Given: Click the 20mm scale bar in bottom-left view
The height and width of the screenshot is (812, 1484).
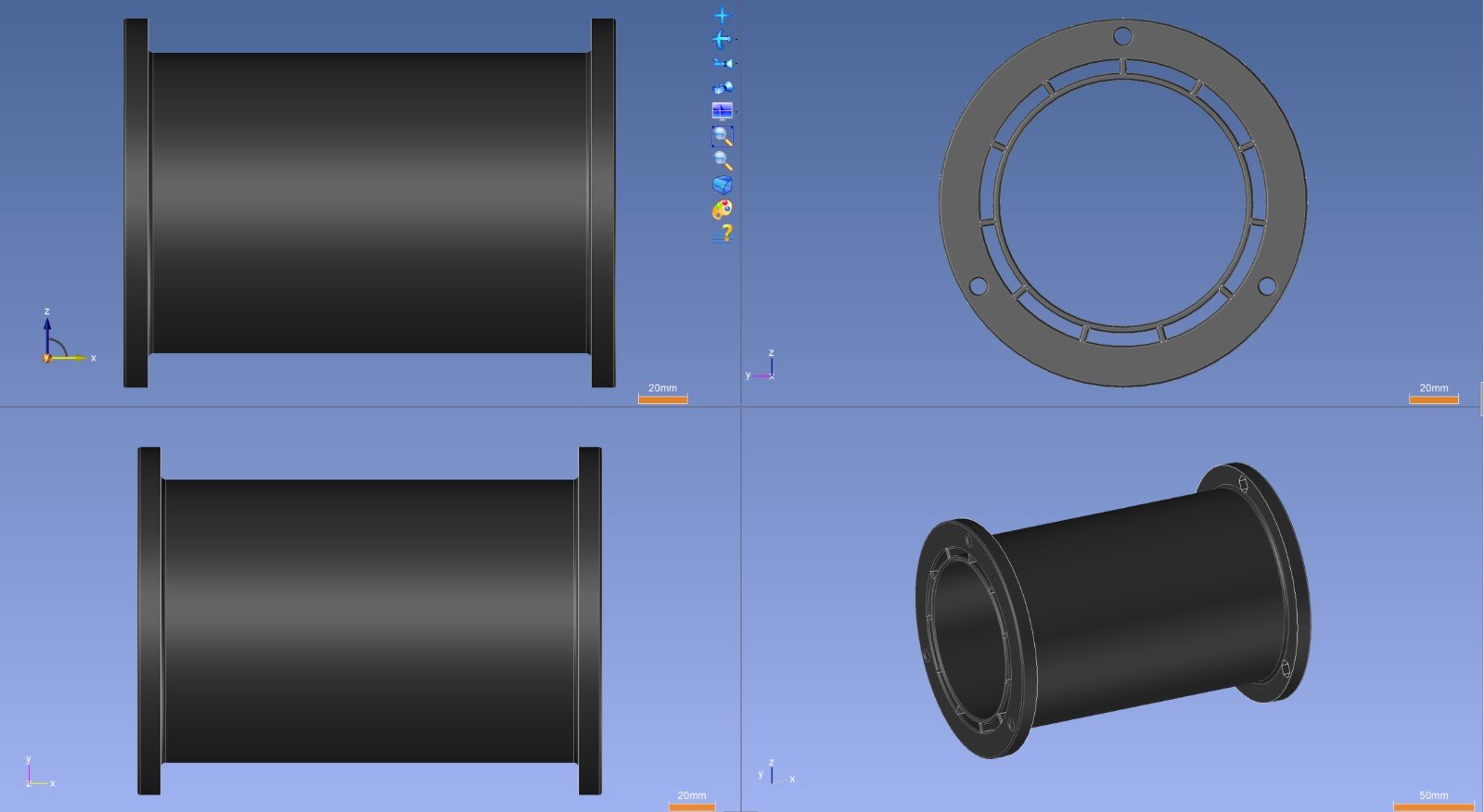Looking at the screenshot, I should click(691, 806).
